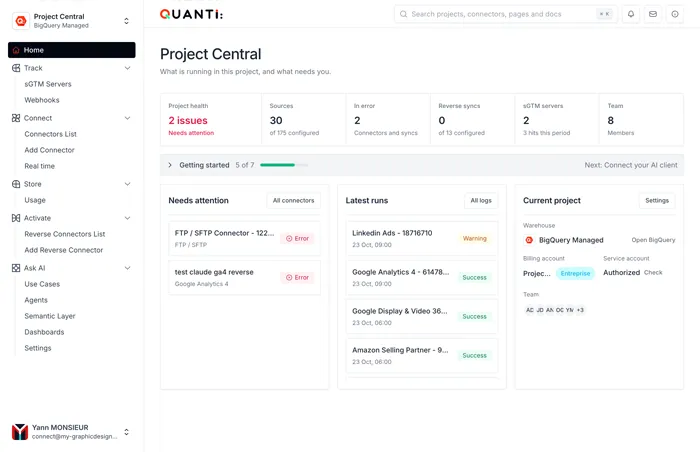
Task: Click the Ask AI section icon
Action: point(16,268)
